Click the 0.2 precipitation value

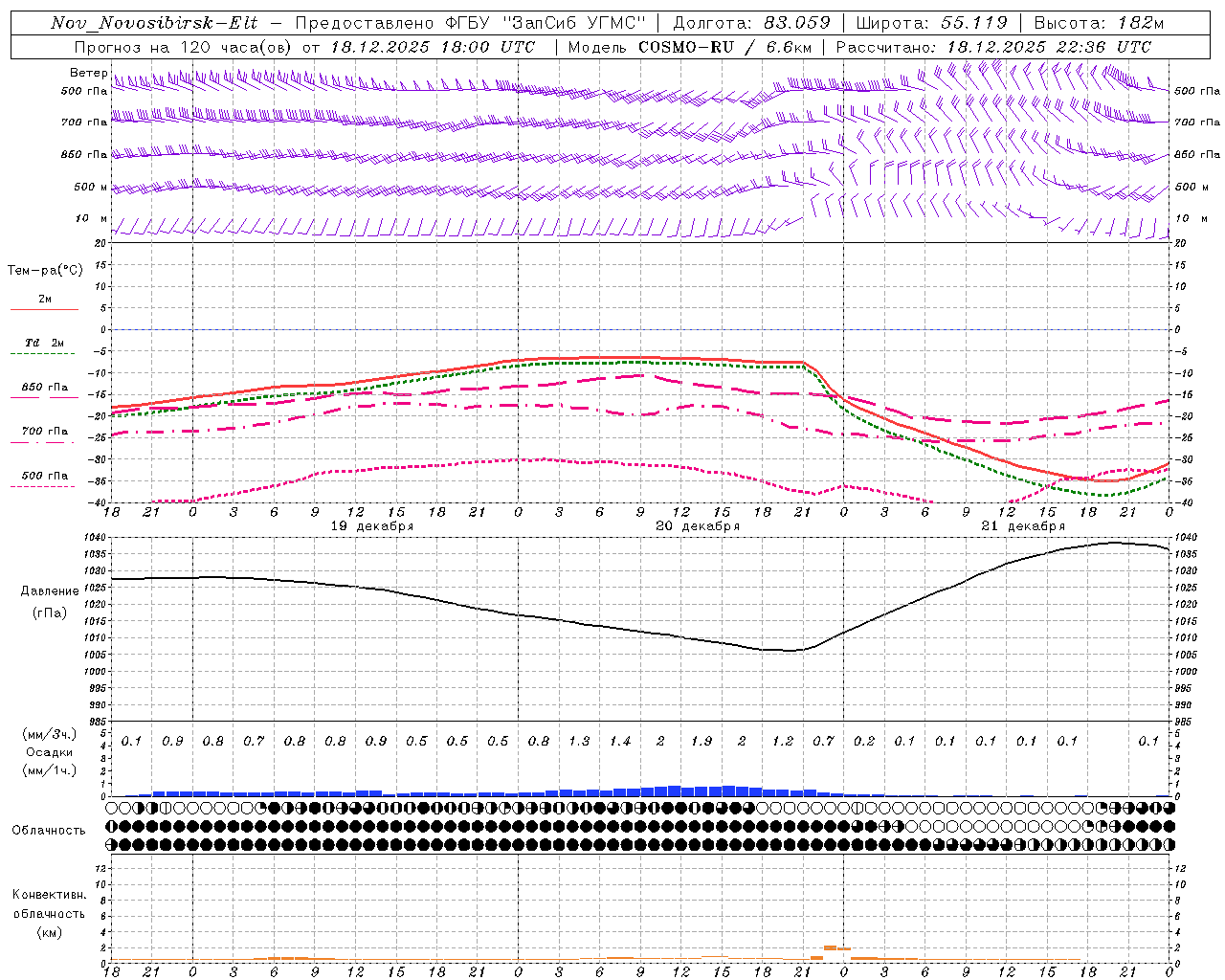coord(864,742)
